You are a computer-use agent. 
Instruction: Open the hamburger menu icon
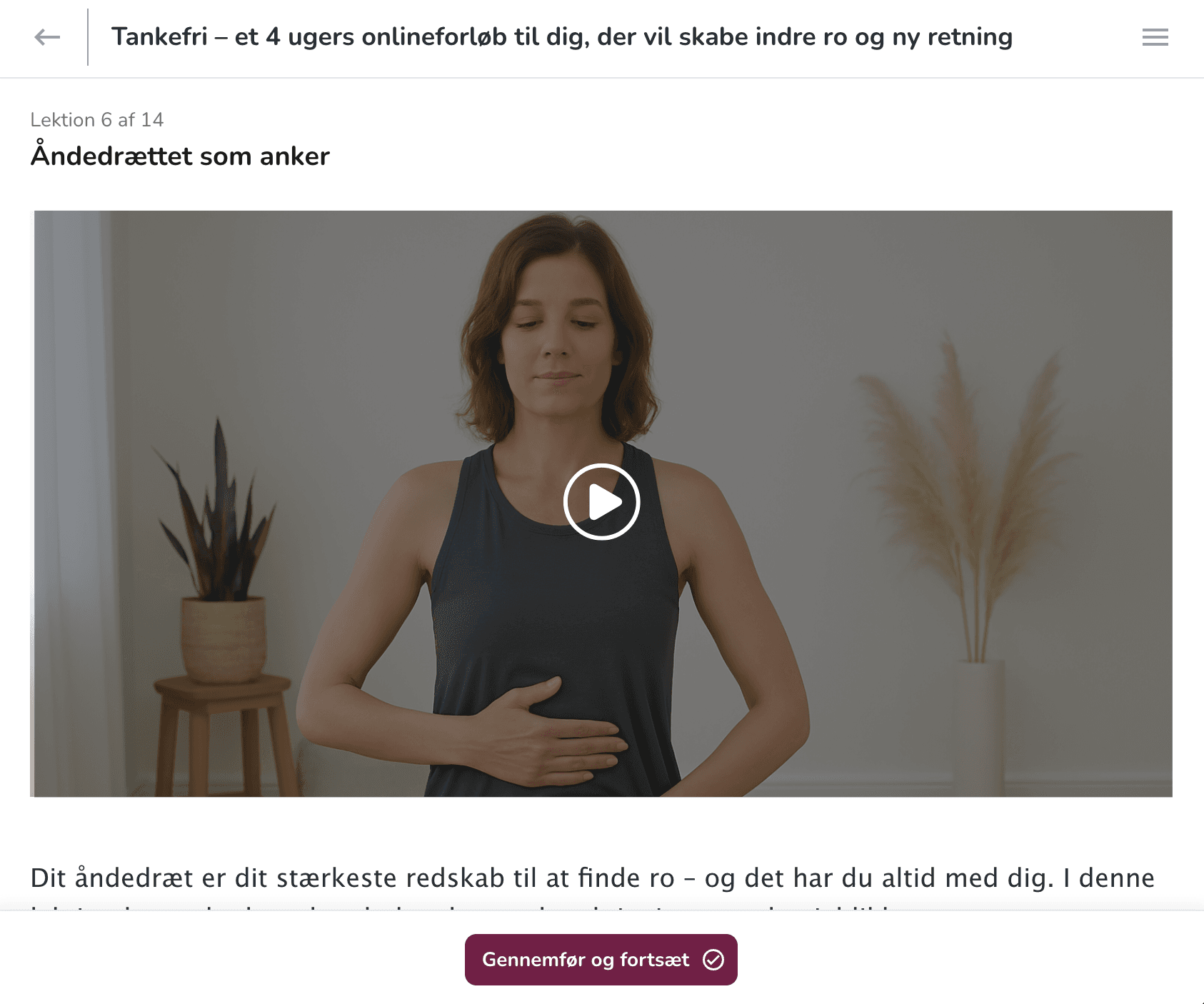pyautogui.click(x=1155, y=37)
